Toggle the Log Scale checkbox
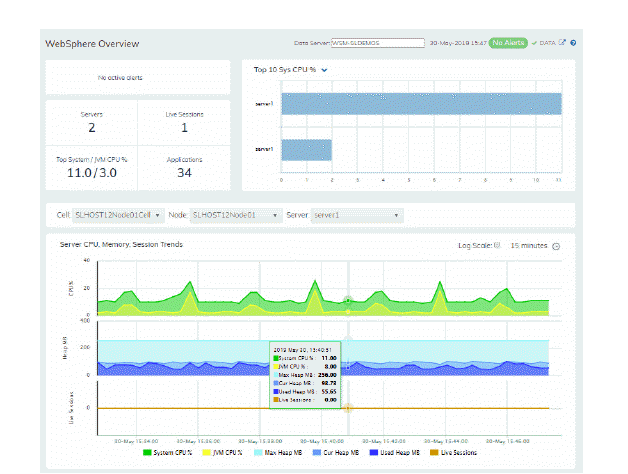 click(x=497, y=245)
